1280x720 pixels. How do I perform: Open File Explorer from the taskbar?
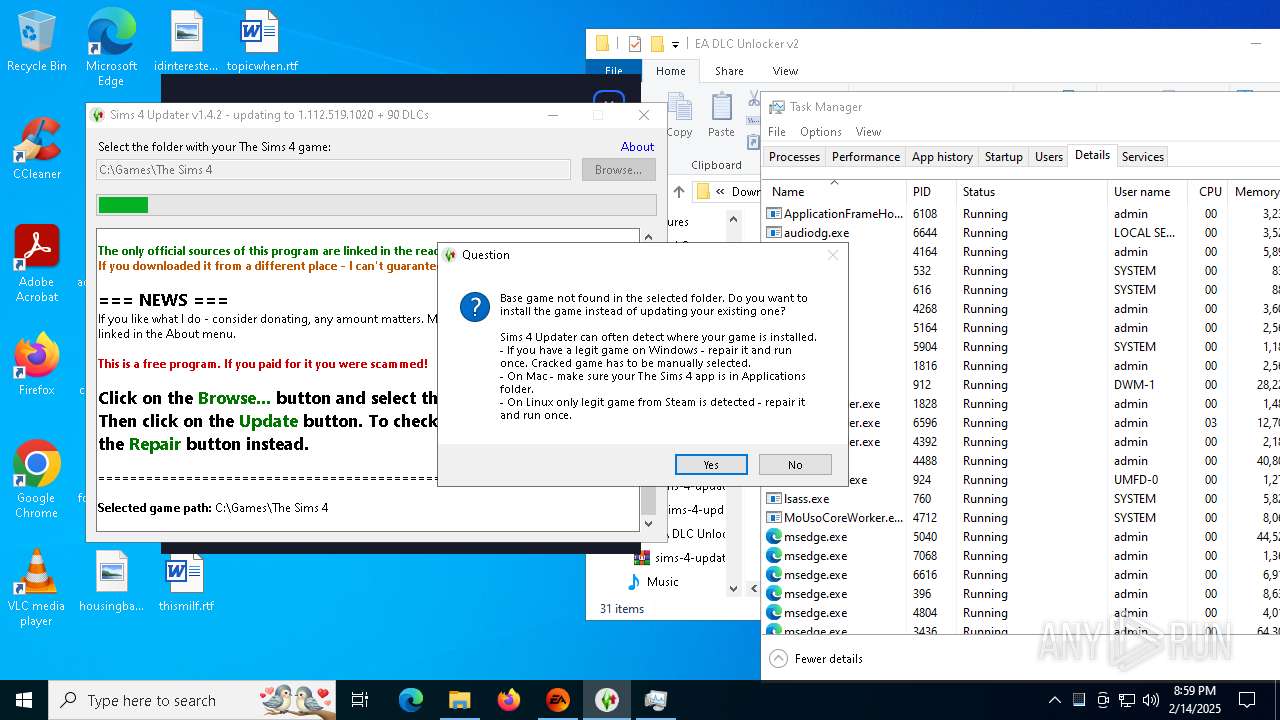[x=459, y=700]
